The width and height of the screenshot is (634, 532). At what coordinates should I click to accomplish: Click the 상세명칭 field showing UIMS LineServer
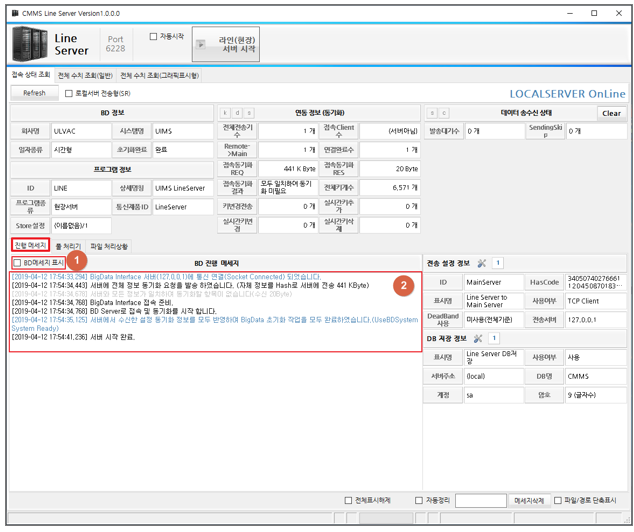[183, 188]
